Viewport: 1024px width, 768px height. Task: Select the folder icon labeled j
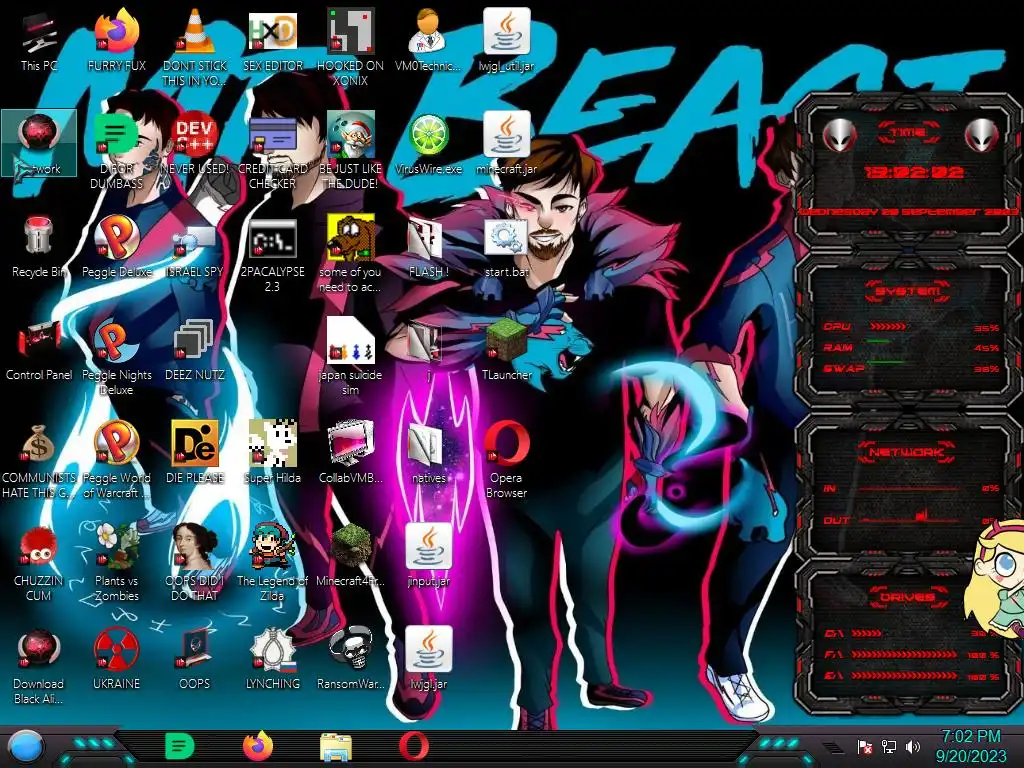click(x=428, y=349)
